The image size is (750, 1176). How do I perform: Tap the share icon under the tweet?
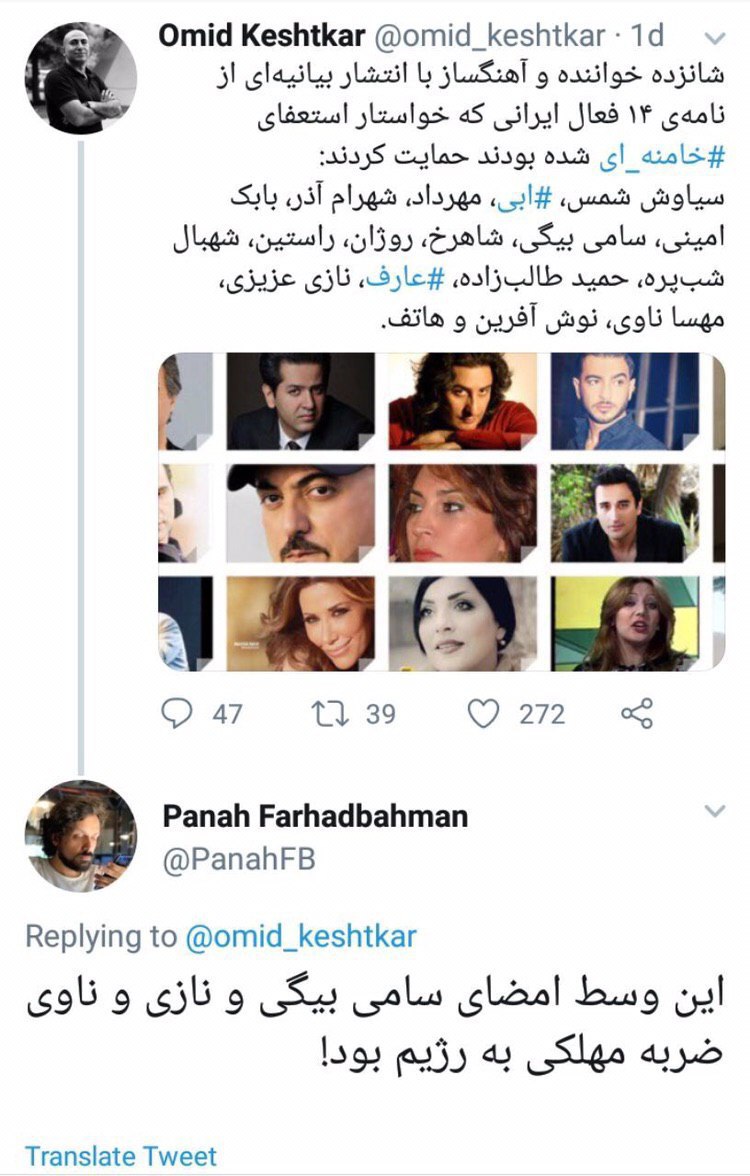(x=637, y=713)
